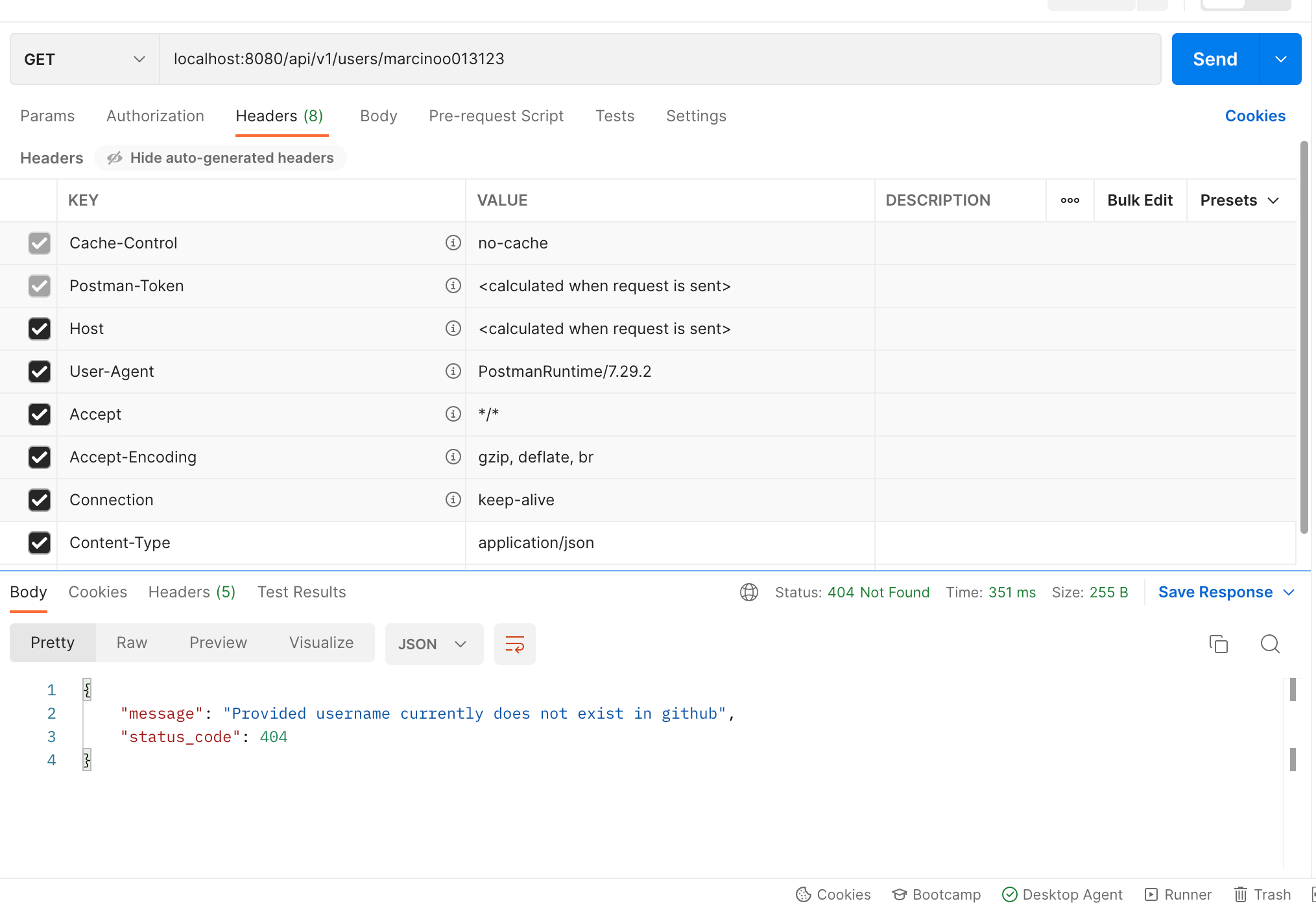Open network information via the globe icon
The image size is (1316, 910).
[748, 592]
